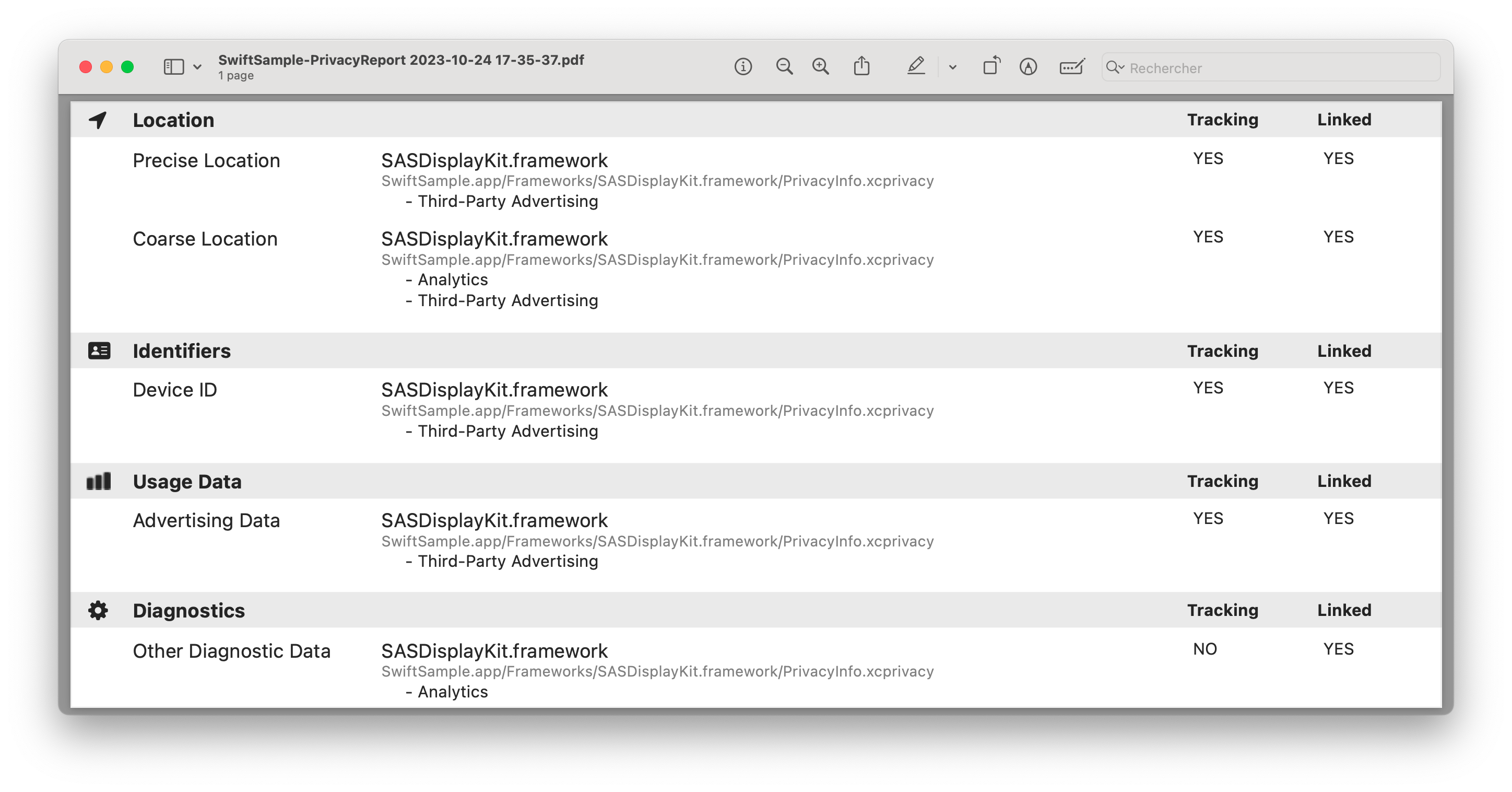Click the Rechercher search field
This screenshot has height=792, width=1512.
pos(1271,67)
